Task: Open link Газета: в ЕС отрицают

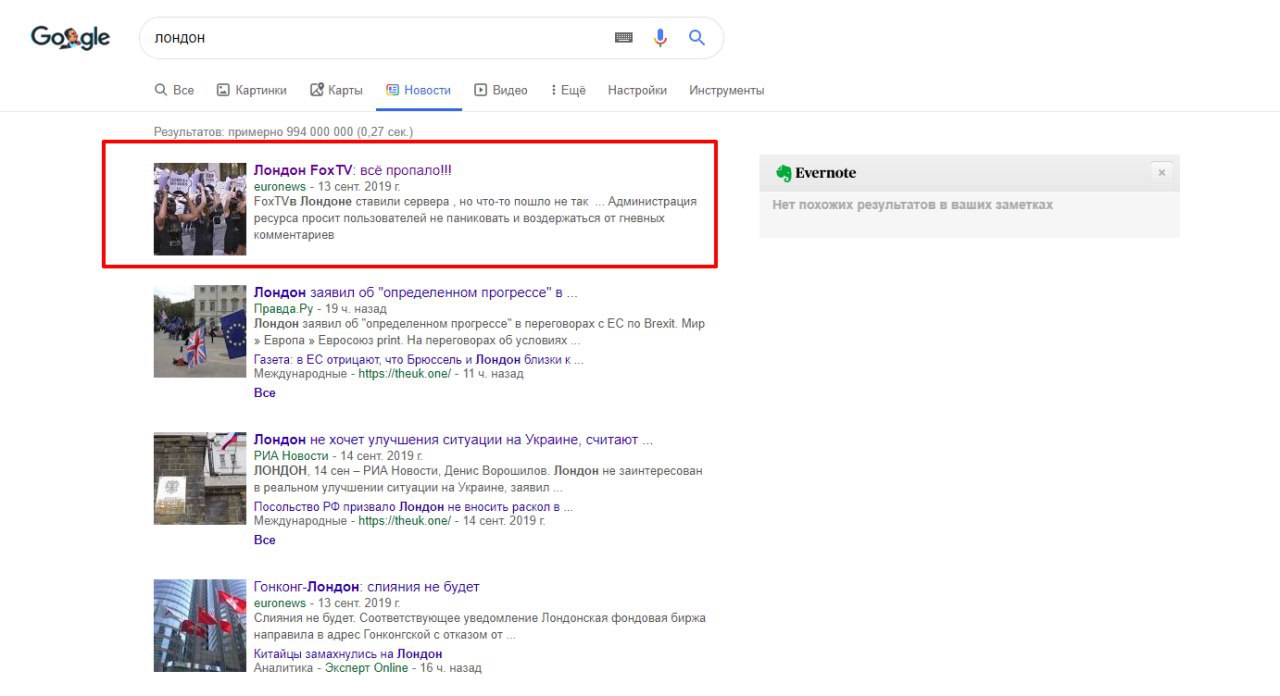Action: pyautogui.click(x=419, y=359)
